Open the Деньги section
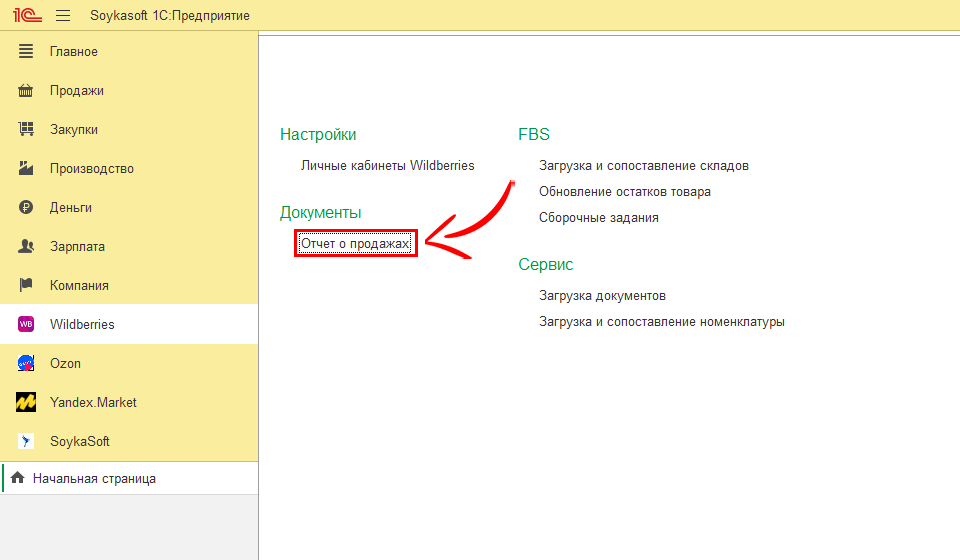 click(129, 207)
